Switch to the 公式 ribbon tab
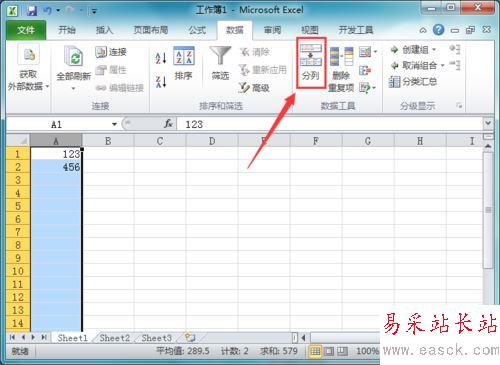 point(197,30)
